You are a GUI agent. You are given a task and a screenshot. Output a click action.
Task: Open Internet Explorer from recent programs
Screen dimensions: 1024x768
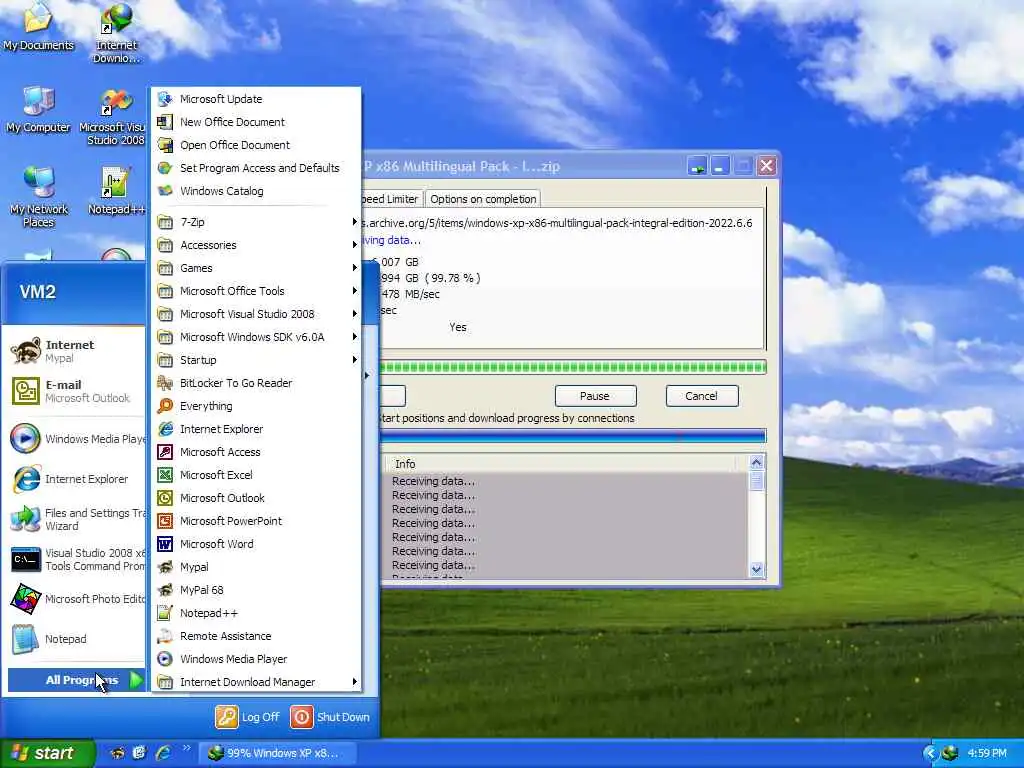tap(75, 479)
